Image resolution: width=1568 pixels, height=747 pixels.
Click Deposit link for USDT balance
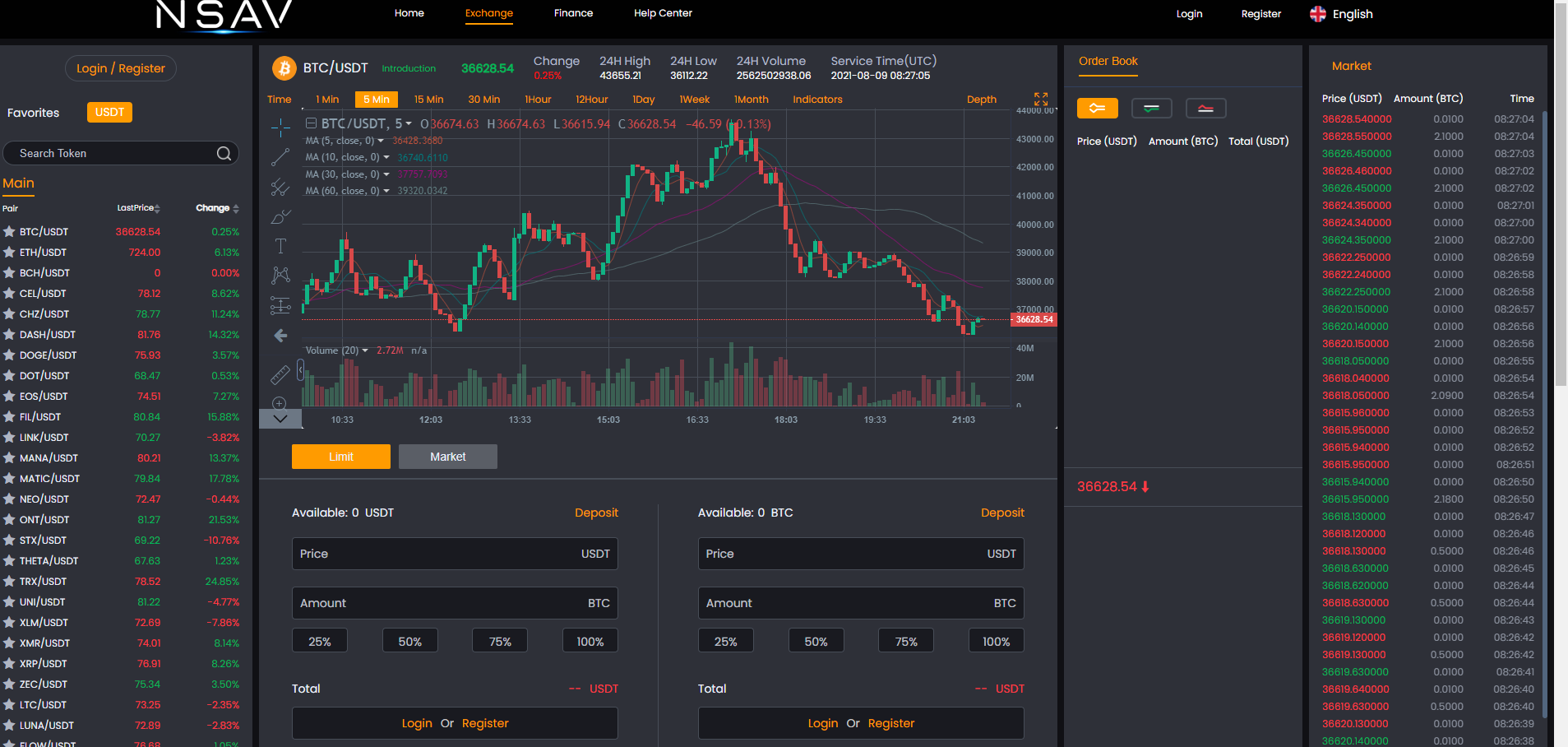pos(596,513)
